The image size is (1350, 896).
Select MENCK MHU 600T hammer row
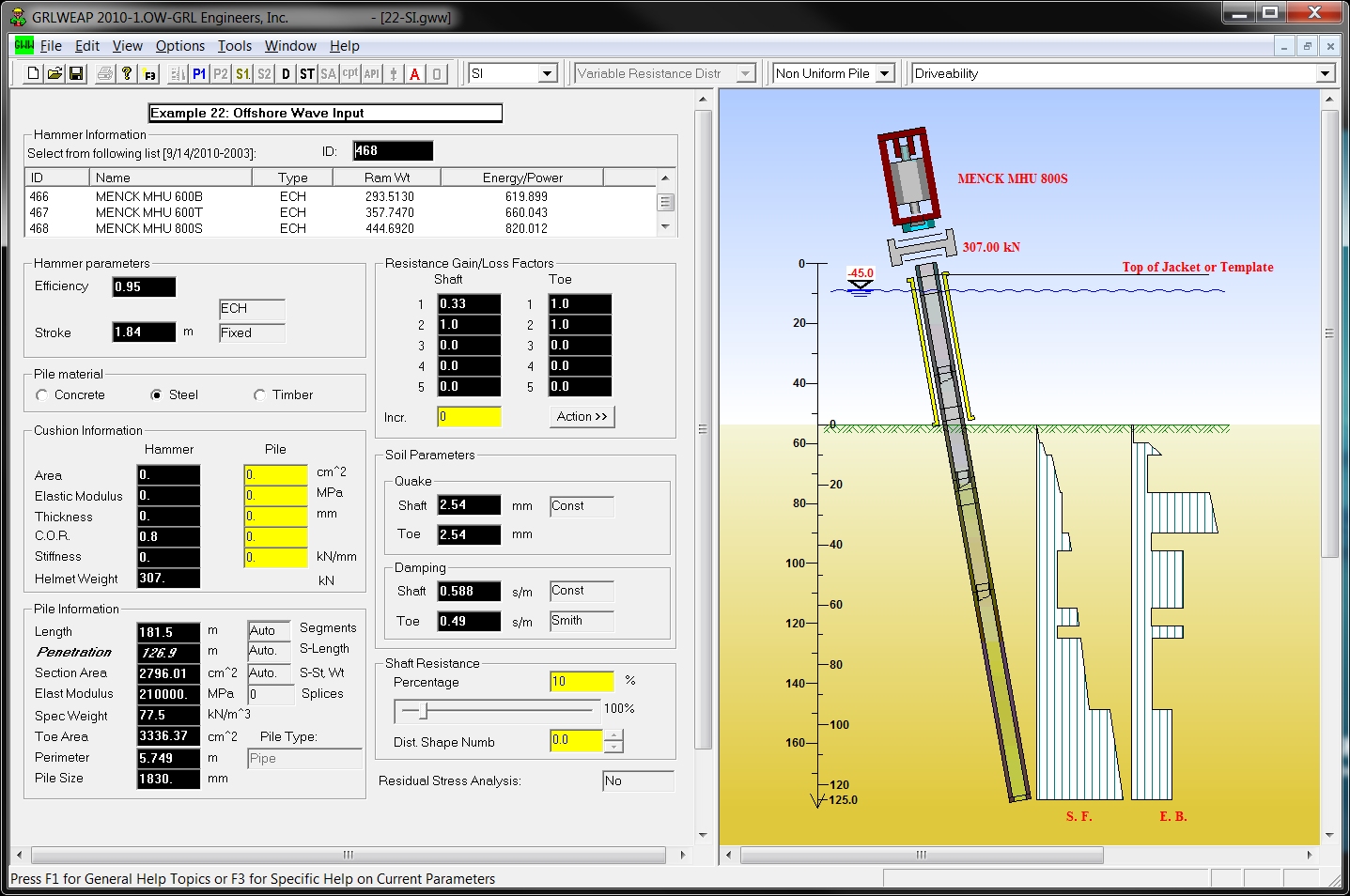[340, 212]
